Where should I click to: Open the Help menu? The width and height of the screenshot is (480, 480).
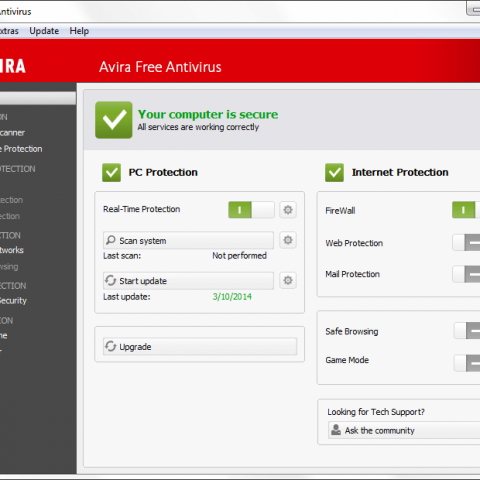[79, 31]
